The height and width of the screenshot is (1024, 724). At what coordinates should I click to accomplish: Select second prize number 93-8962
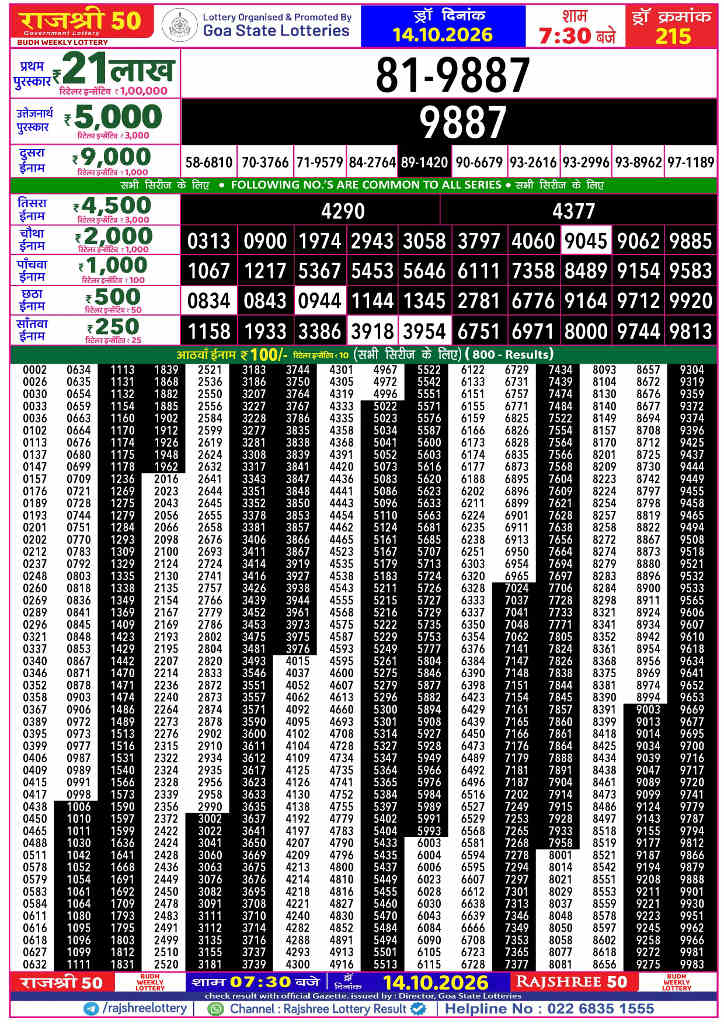tap(638, 162)
